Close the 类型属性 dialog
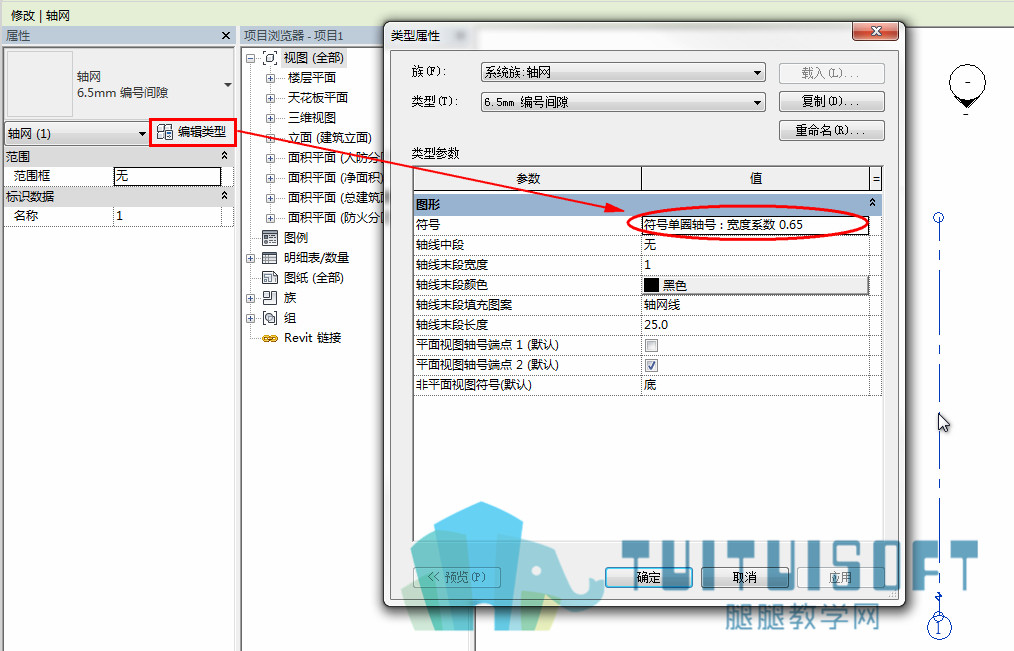The height and width of the screenshot is (651, 1014). [876, 31]
